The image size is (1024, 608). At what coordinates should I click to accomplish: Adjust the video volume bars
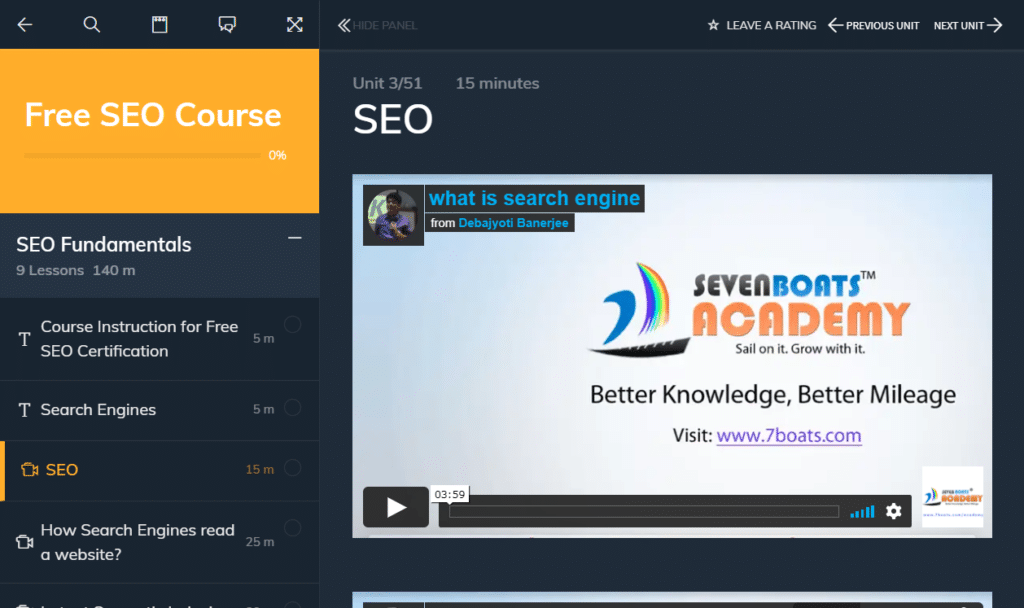point(861,511)
